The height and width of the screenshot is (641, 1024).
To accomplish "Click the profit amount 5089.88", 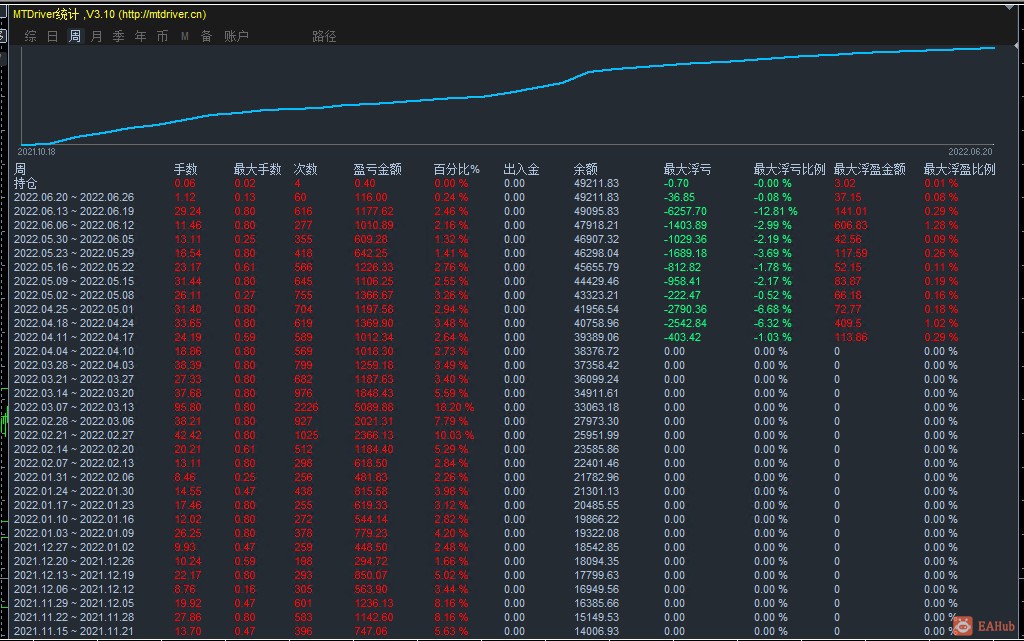I will tap(374, 407).
